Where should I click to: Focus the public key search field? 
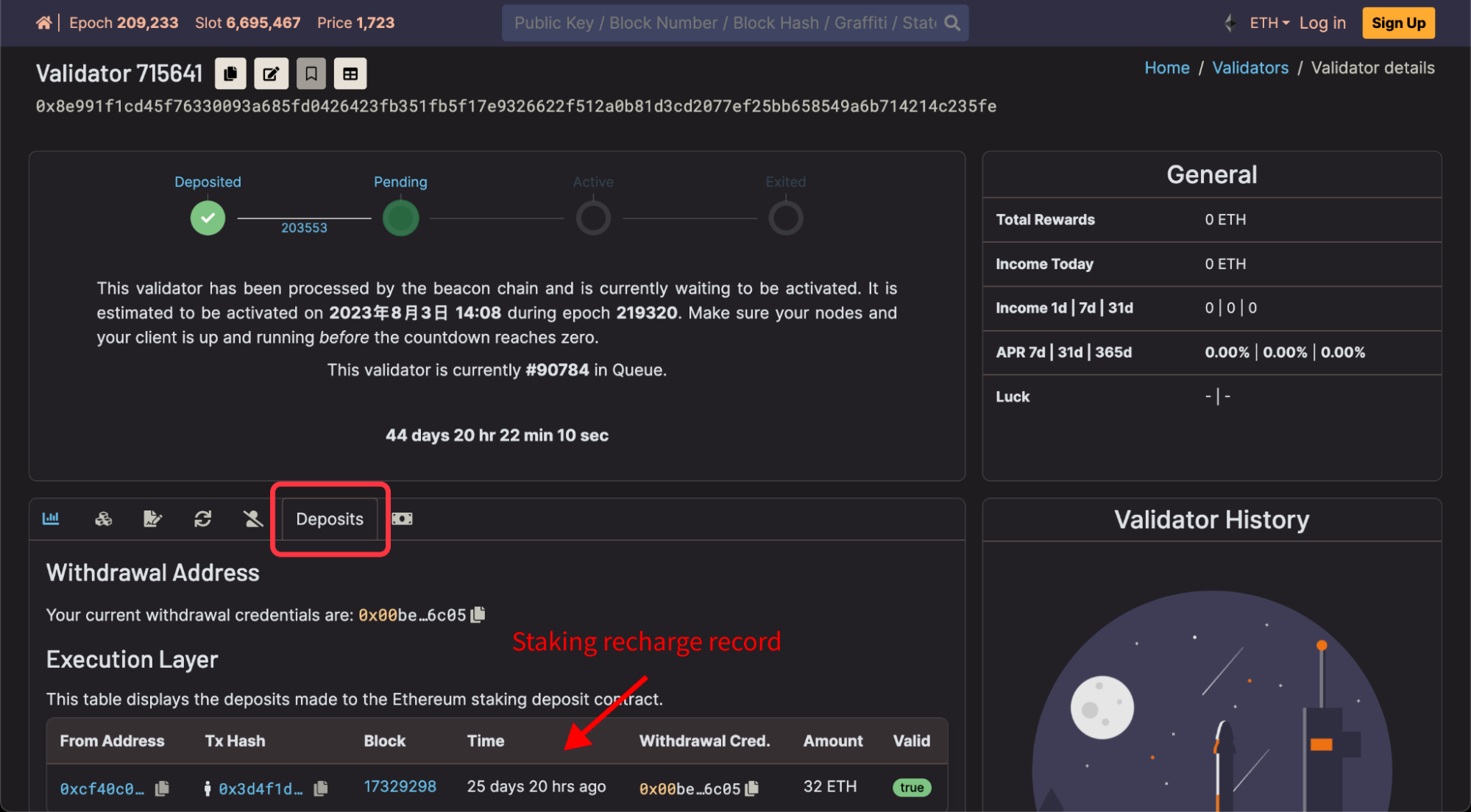pos(721,23)
